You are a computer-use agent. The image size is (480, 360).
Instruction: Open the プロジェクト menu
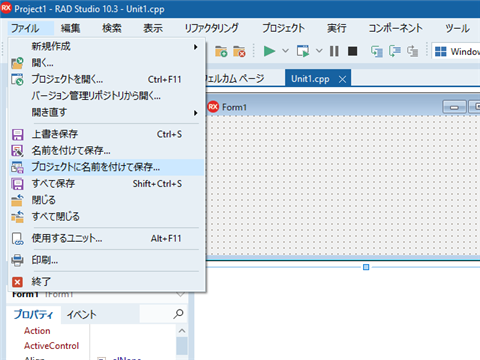tap(283, 28)
